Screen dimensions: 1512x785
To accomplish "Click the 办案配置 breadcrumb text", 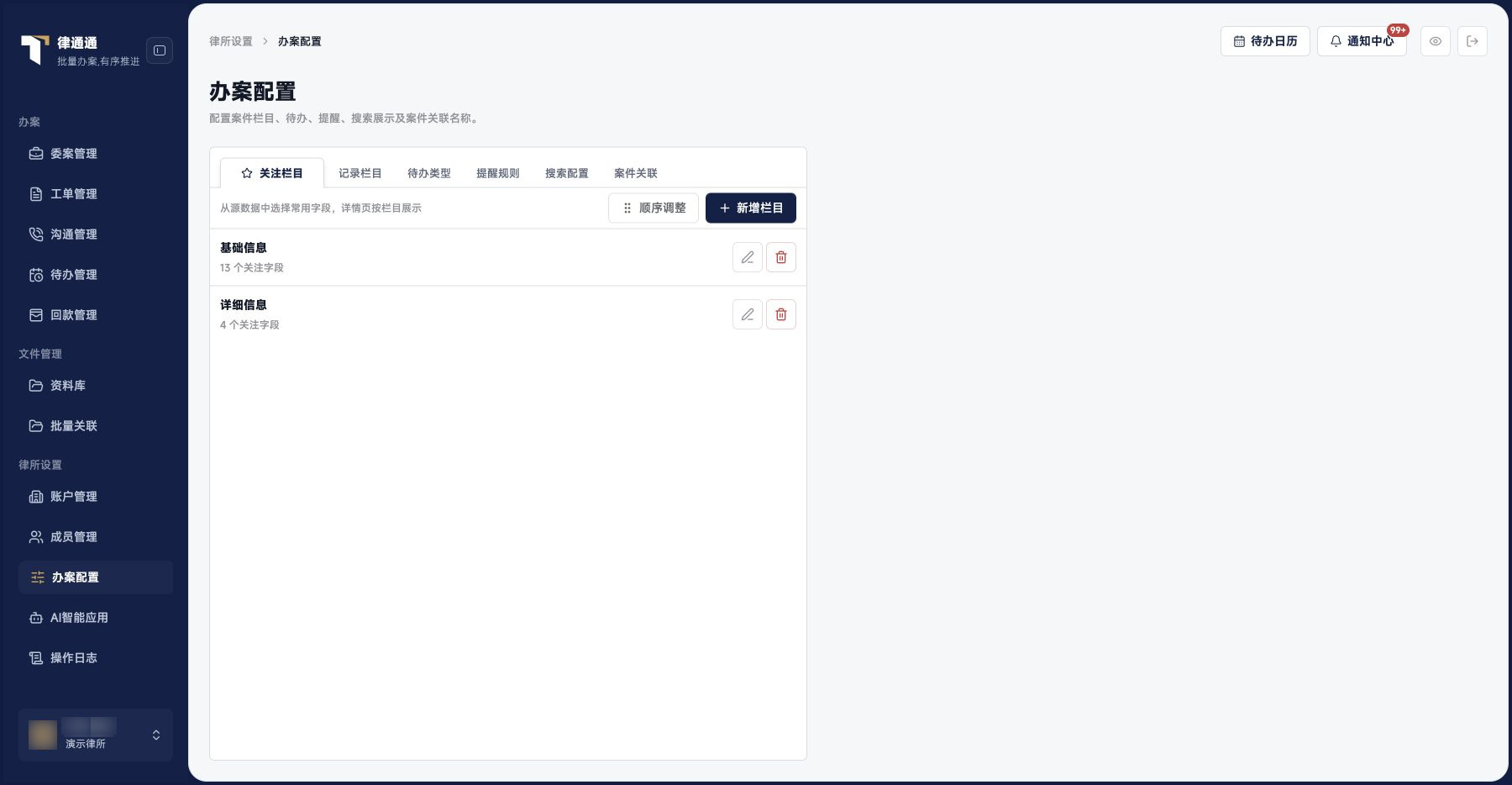I will tap(300, 41).
